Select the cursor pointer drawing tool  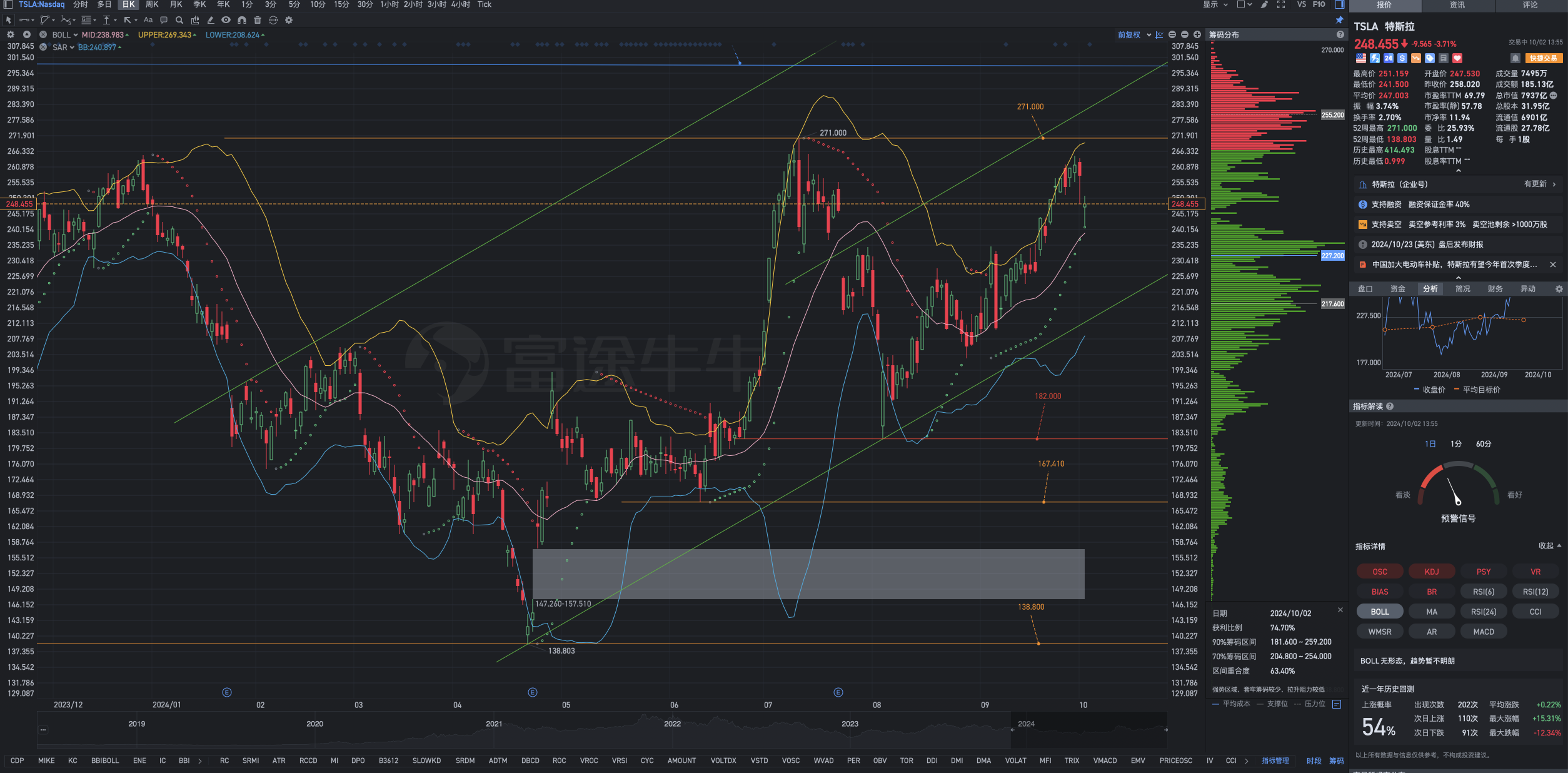point(9,20)
